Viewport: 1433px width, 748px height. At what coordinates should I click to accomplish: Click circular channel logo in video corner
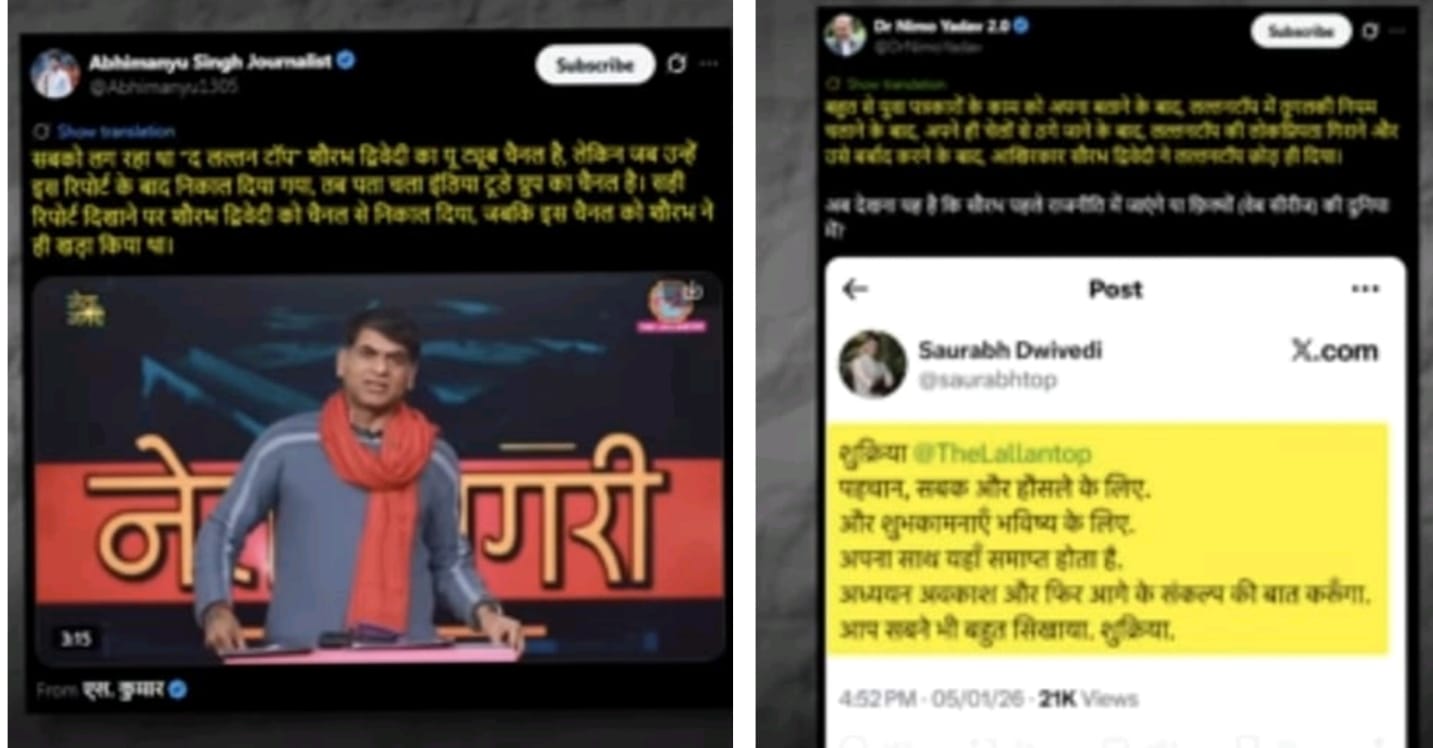click(671, 304)
